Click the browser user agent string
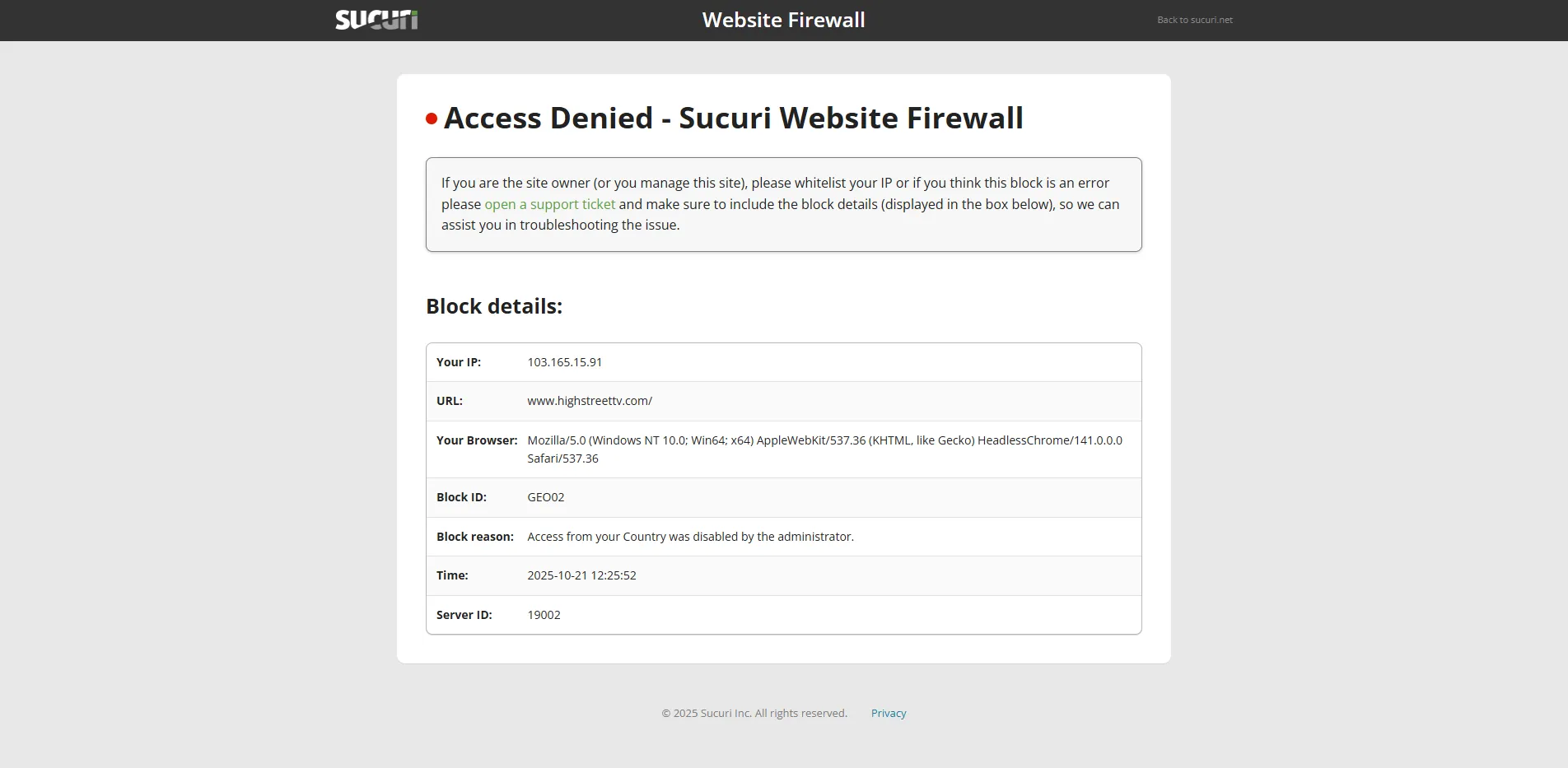The image size is (1568, 768). click(x=824, y=441)
